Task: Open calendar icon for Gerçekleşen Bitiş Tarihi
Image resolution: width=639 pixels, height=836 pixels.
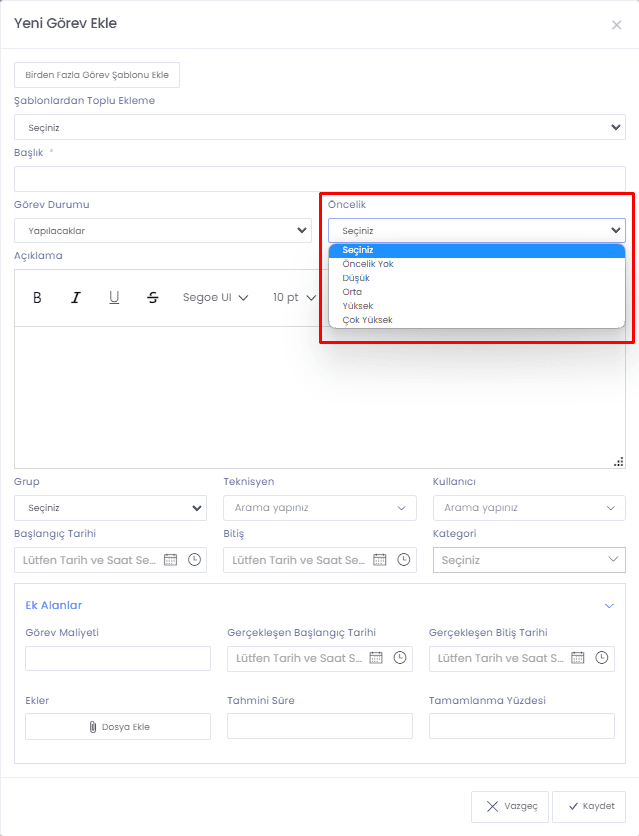Action: pyautogui.click(x=578, y=658)
